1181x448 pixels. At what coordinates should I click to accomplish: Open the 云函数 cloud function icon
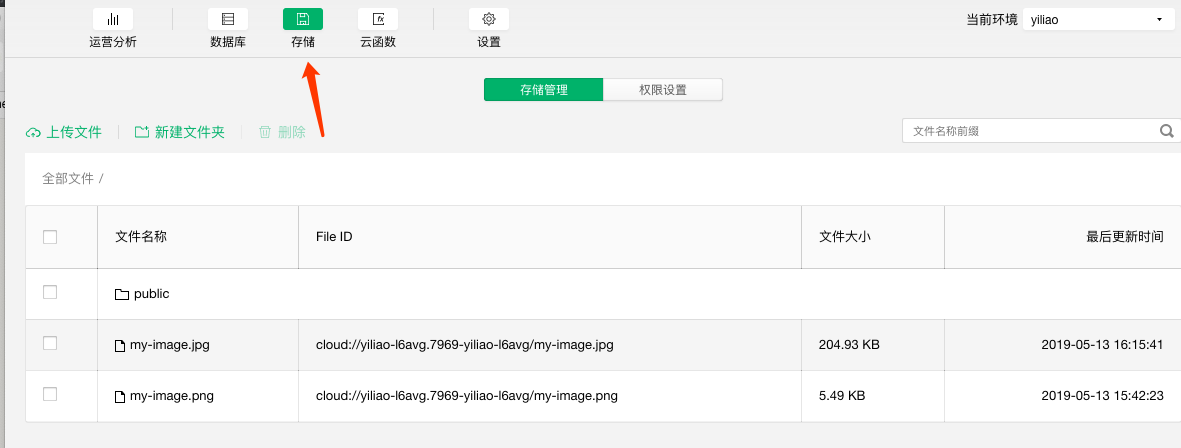click(378, 19)
